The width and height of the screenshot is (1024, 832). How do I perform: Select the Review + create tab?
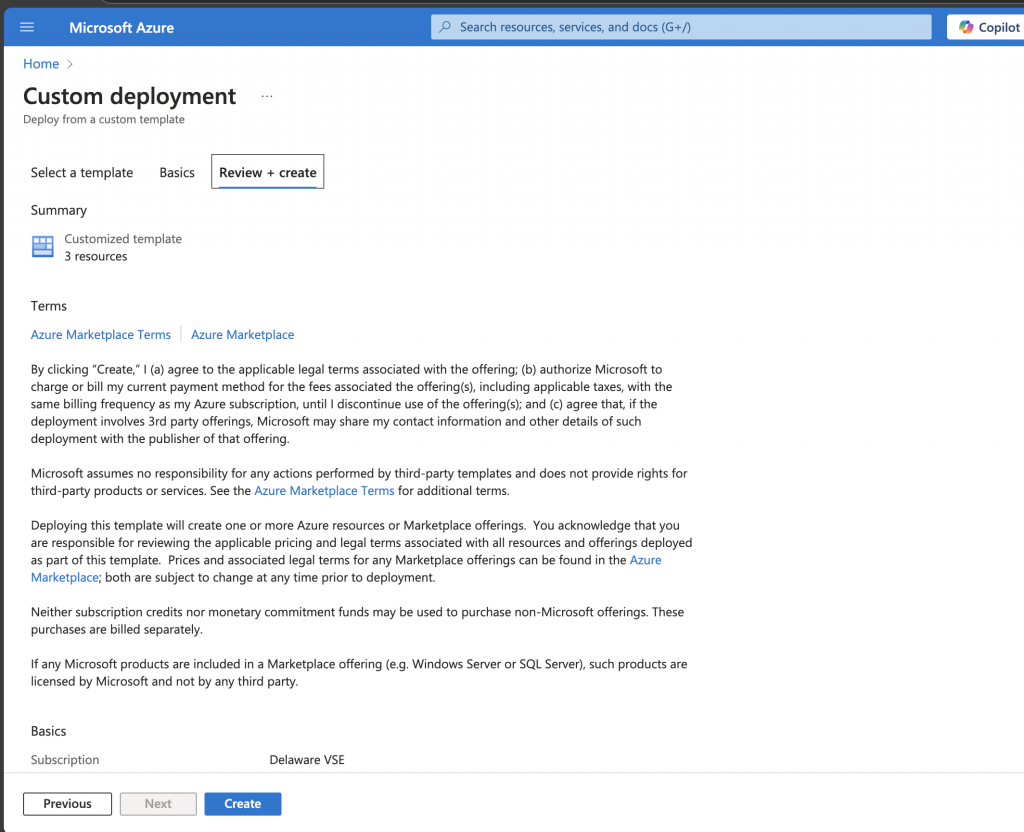pos(268,172)
